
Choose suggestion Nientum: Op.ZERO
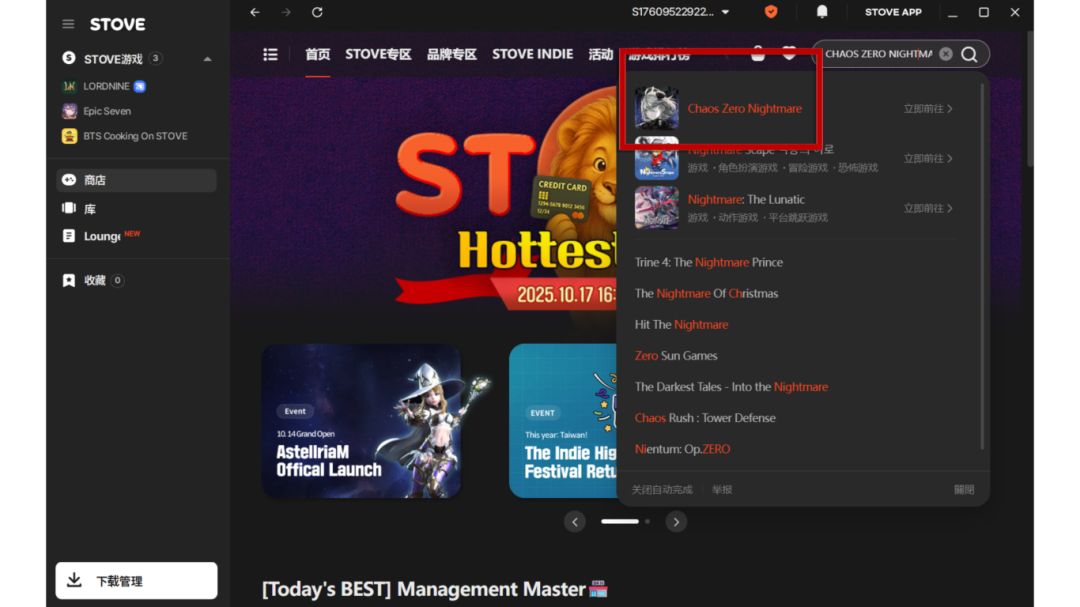click(683, 449)
